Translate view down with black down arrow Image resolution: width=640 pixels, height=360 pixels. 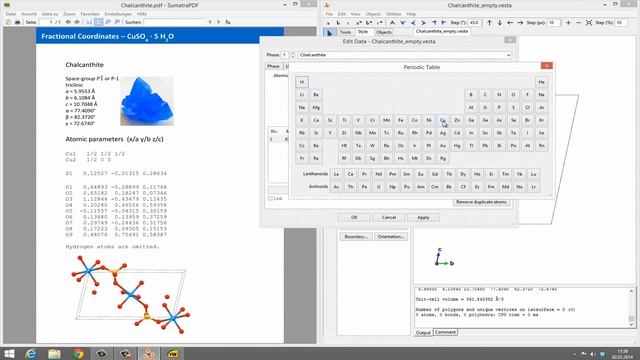tap(500, 23)
